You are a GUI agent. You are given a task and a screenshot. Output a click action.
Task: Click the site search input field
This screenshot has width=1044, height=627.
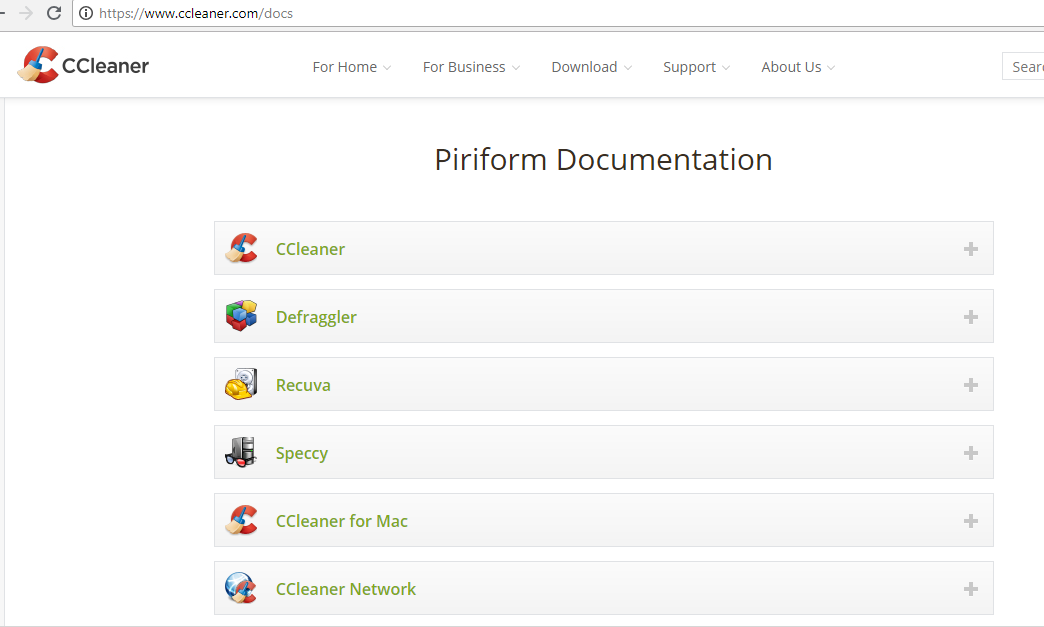point(1023,67)
